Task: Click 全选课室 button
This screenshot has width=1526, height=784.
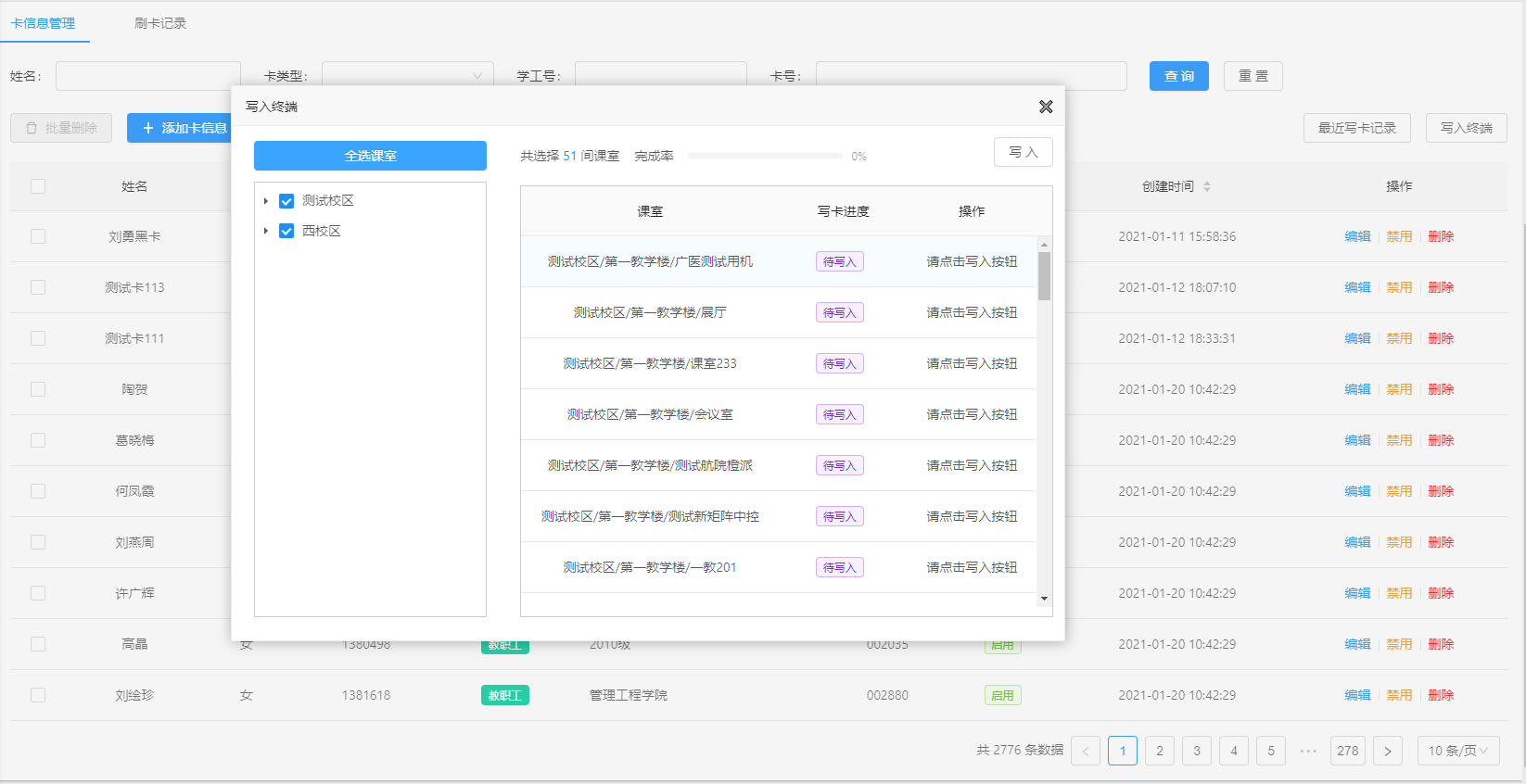Action: tap(370, 156)
